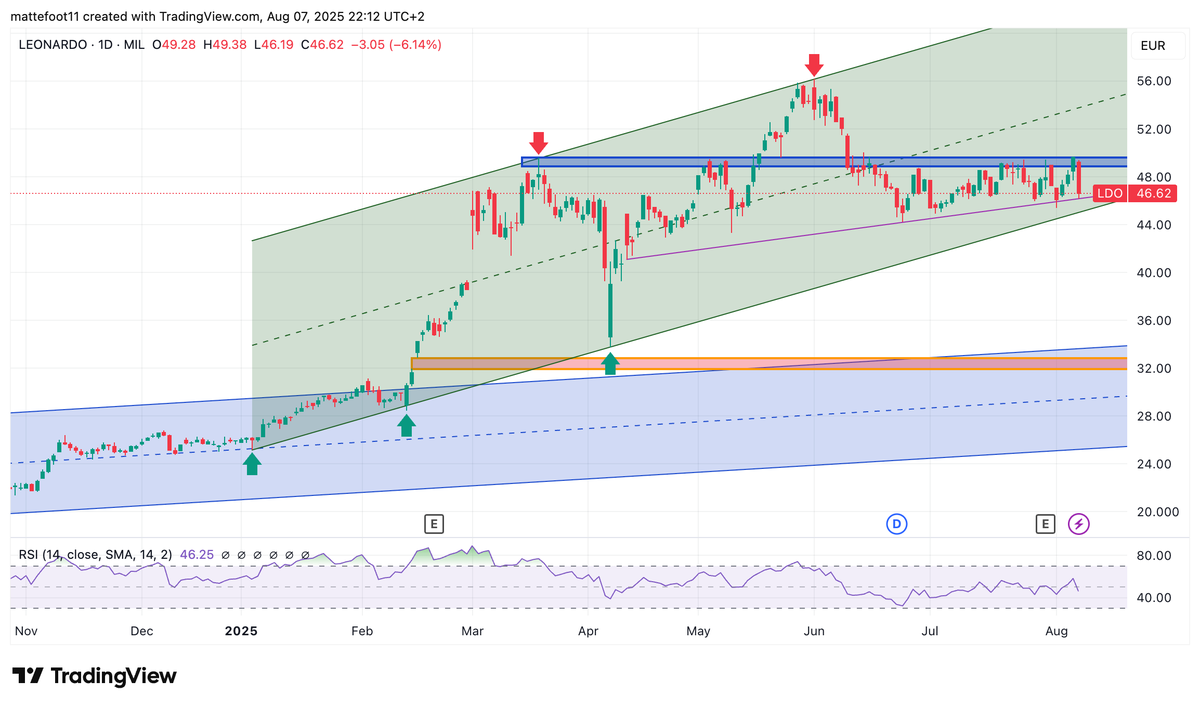Click the earnings E marker near August
This screenshot has width=1200, height=707.
1045,523
